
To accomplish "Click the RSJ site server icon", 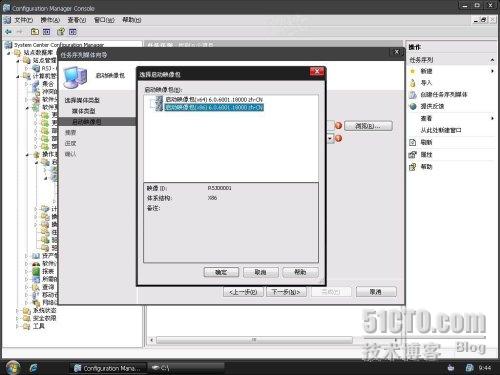I will click(36, 68).
